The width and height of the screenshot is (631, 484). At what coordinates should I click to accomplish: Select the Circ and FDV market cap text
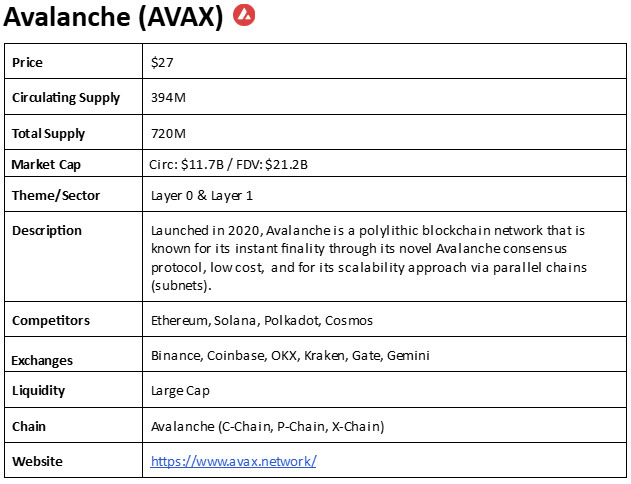click(x=228, y=165)
